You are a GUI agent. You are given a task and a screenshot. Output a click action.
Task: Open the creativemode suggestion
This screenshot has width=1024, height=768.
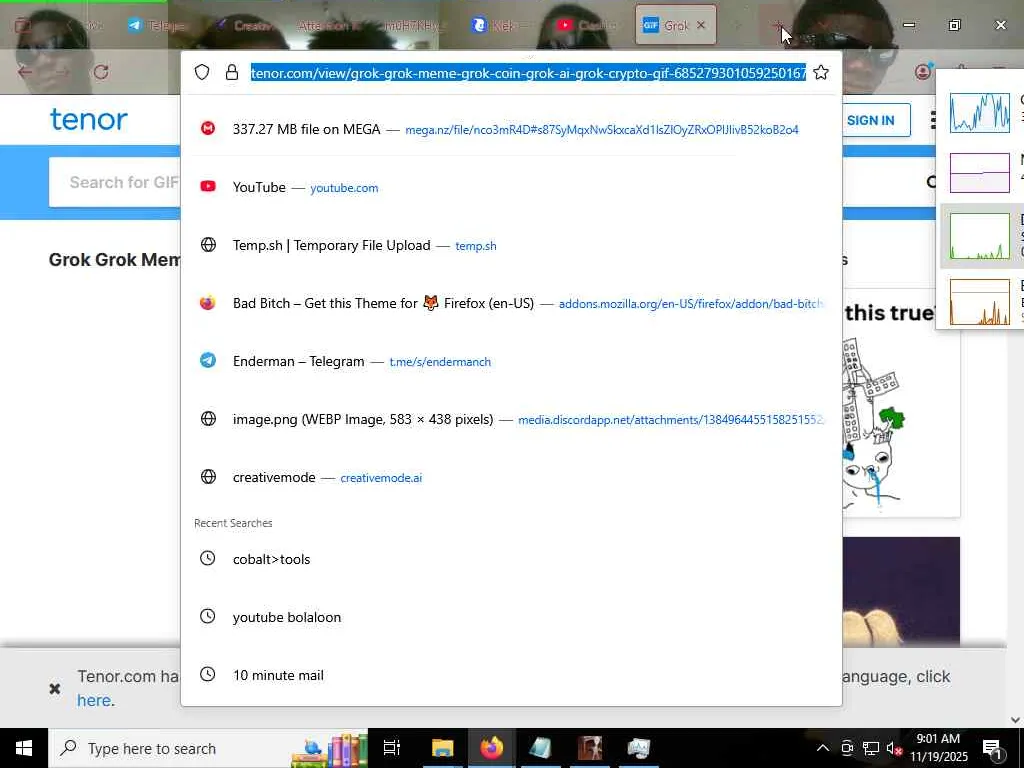[x=511, y=477]
